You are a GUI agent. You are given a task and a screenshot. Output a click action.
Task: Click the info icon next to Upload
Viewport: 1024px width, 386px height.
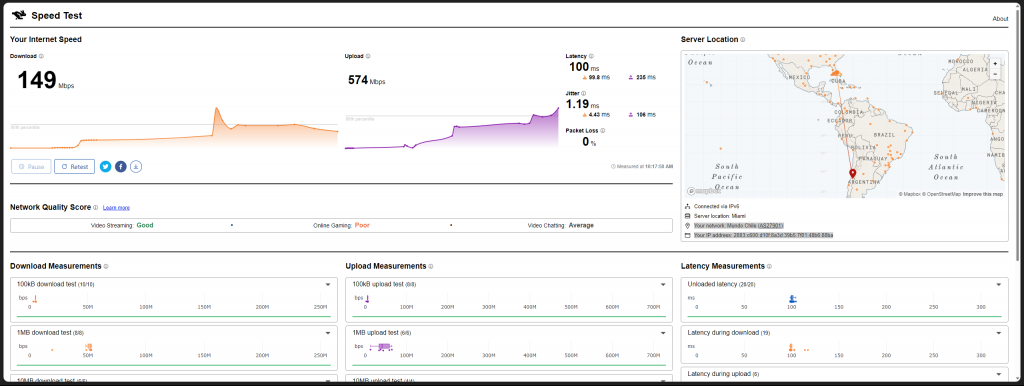(x=368, y=56)
